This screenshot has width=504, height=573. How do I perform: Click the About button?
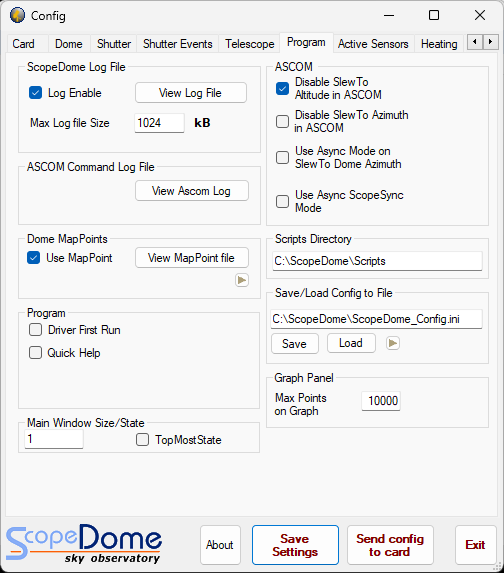click(220, 545)
